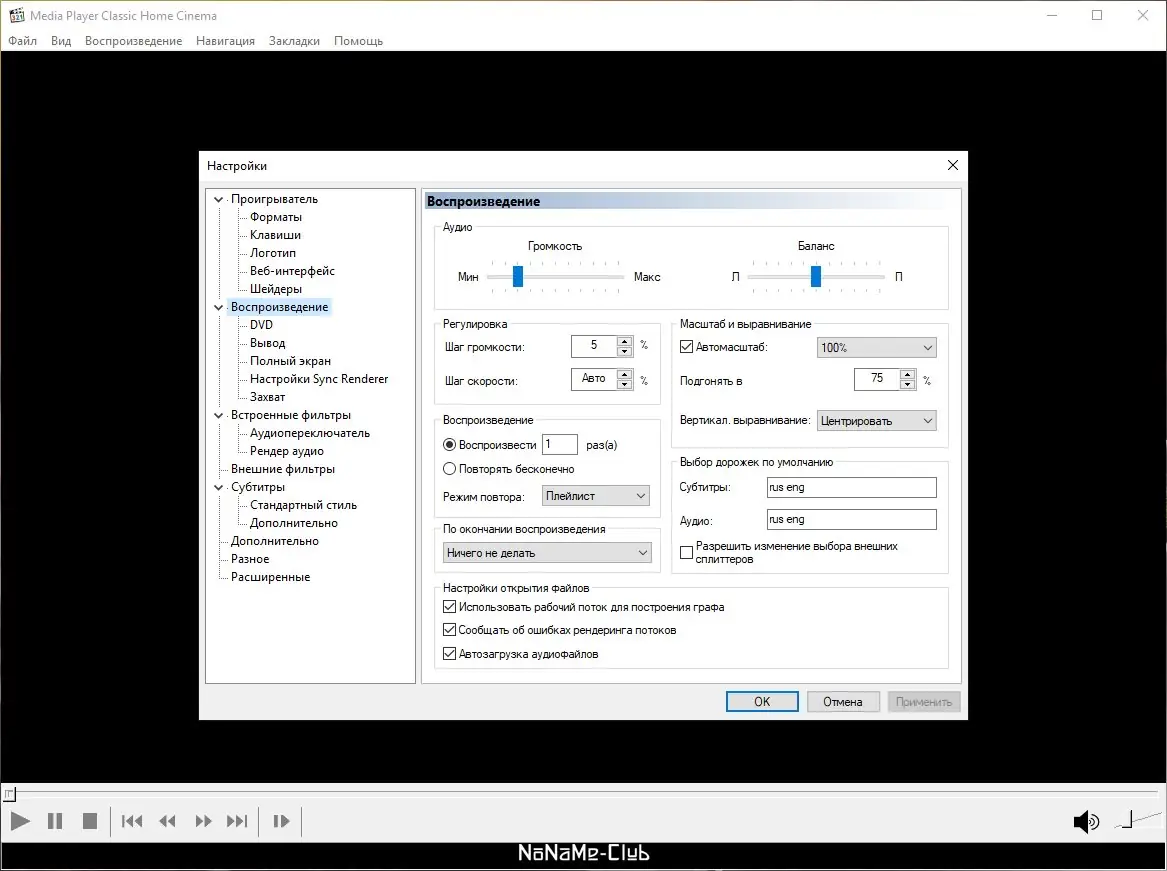The image size is (1167, 871).
Task: Click the Громкость volume slider
Action: [x=517, y=277]
